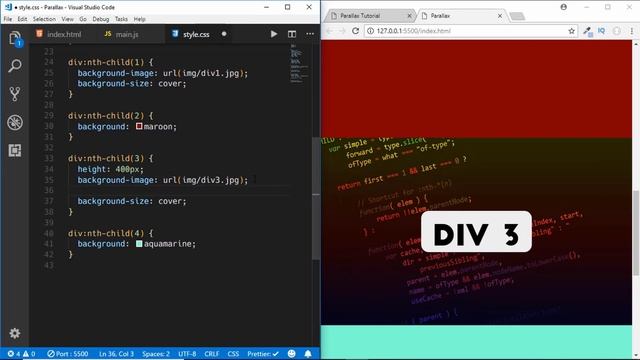This screenshot has height=360, width=640.
Task: Click the Ln 36, Col 3 status entry
Action: click(x=116, y=354)
